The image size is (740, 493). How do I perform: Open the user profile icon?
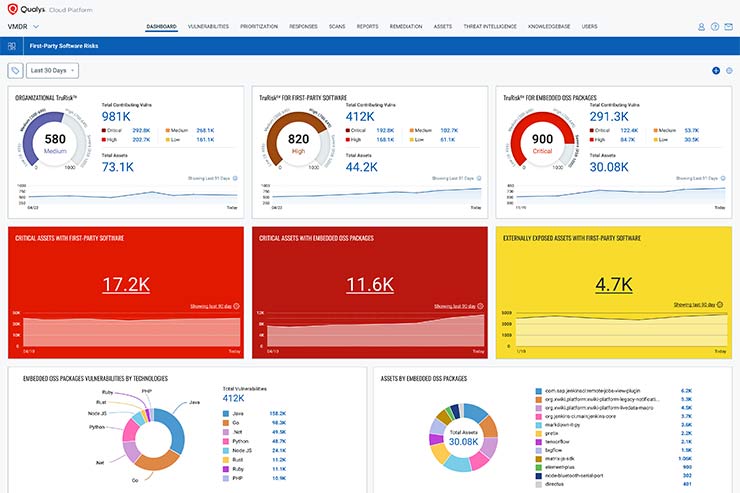click(x=701, y=27)
